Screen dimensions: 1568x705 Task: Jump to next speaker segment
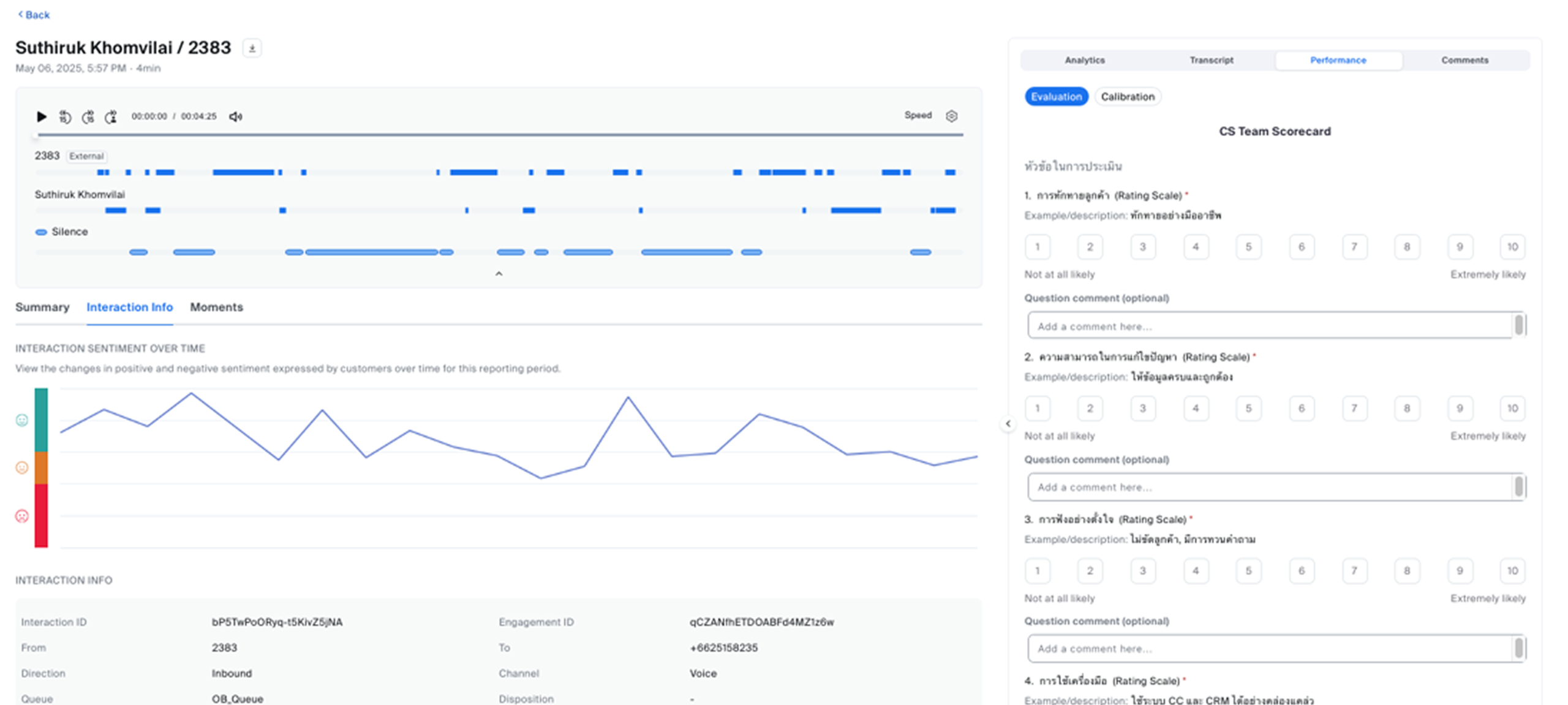coord(111,116)
